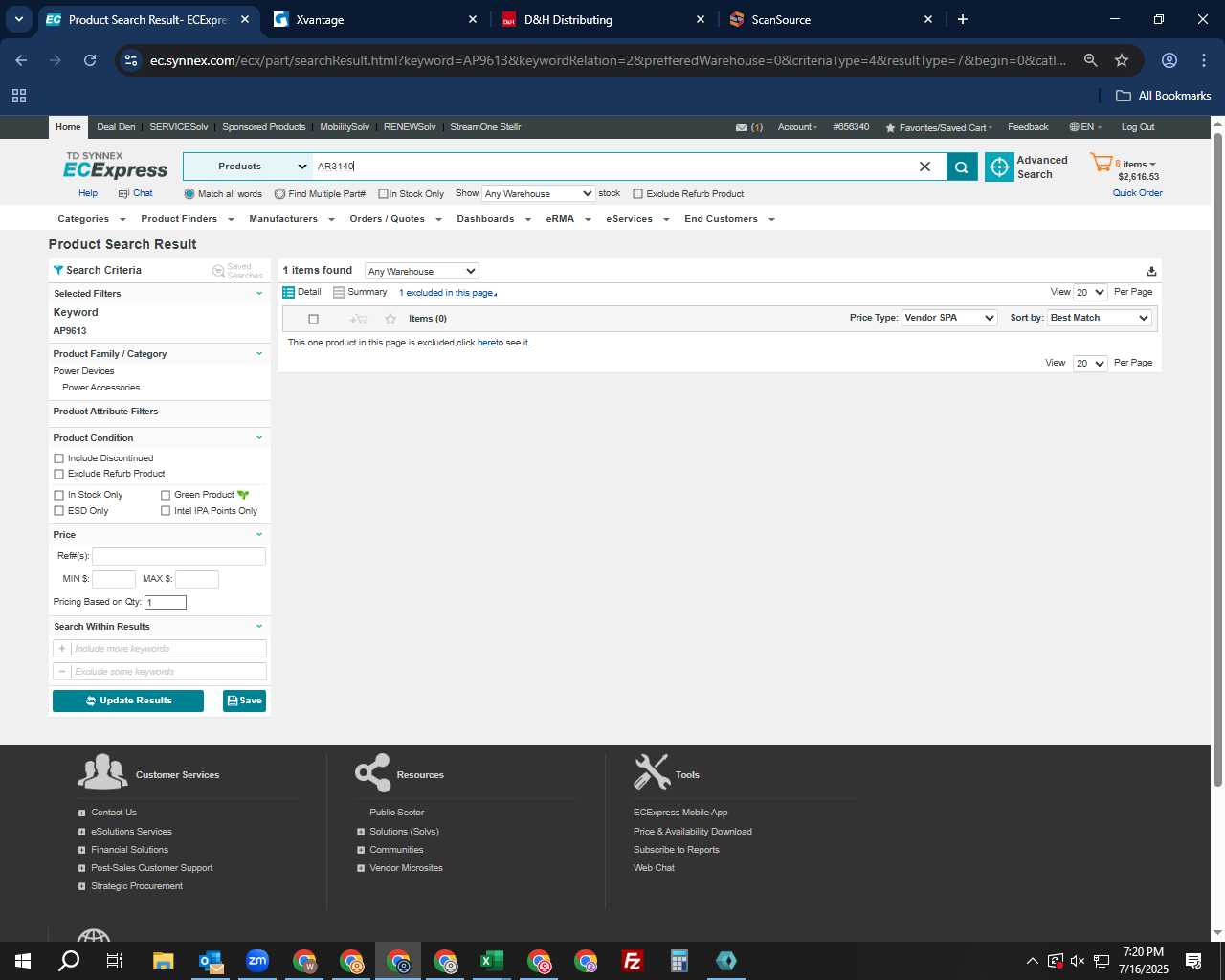The image size is (1225, 980).
Task: Open the shopping cart icon
Action: tap(1102, 164)
